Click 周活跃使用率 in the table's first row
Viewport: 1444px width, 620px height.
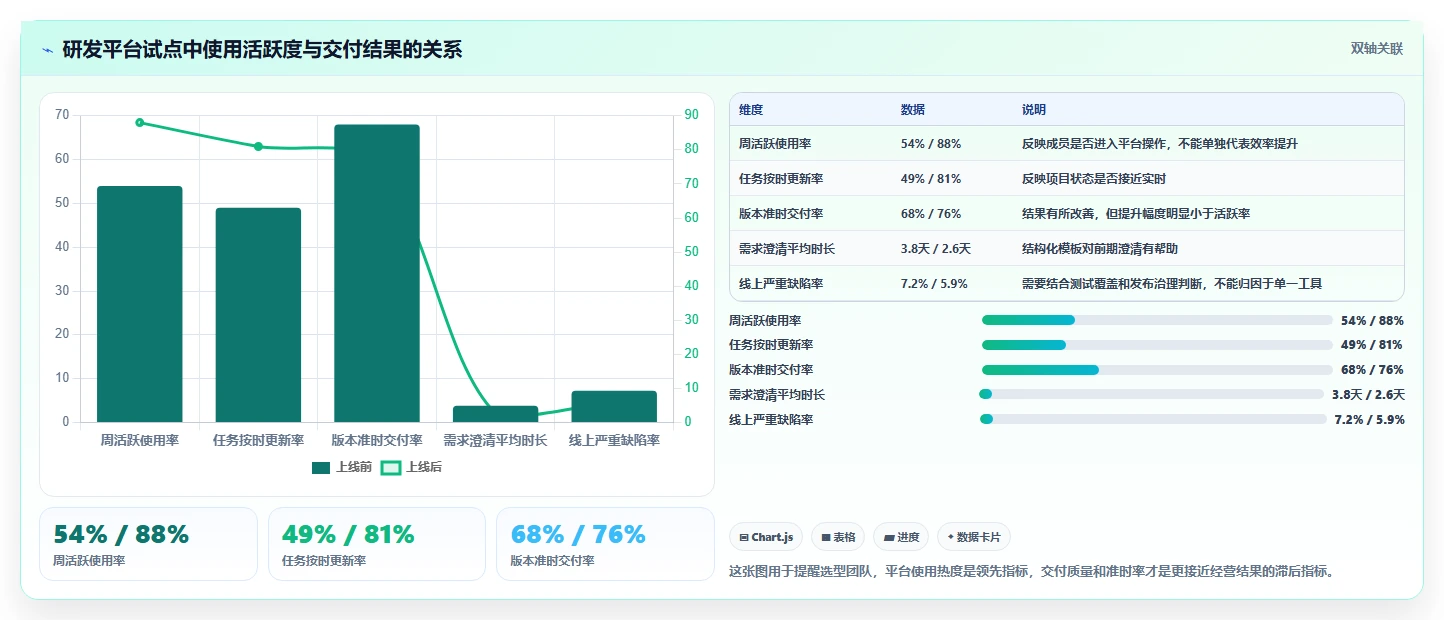point(775,144)
